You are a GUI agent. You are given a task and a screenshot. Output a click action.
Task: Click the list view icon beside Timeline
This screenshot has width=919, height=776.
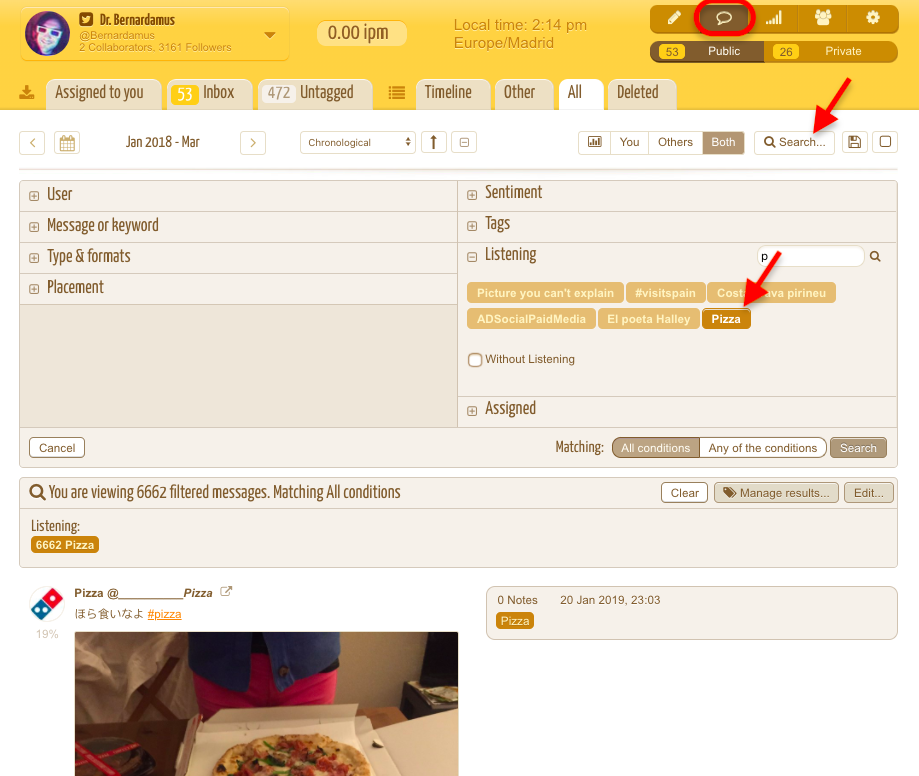(397, 93)
